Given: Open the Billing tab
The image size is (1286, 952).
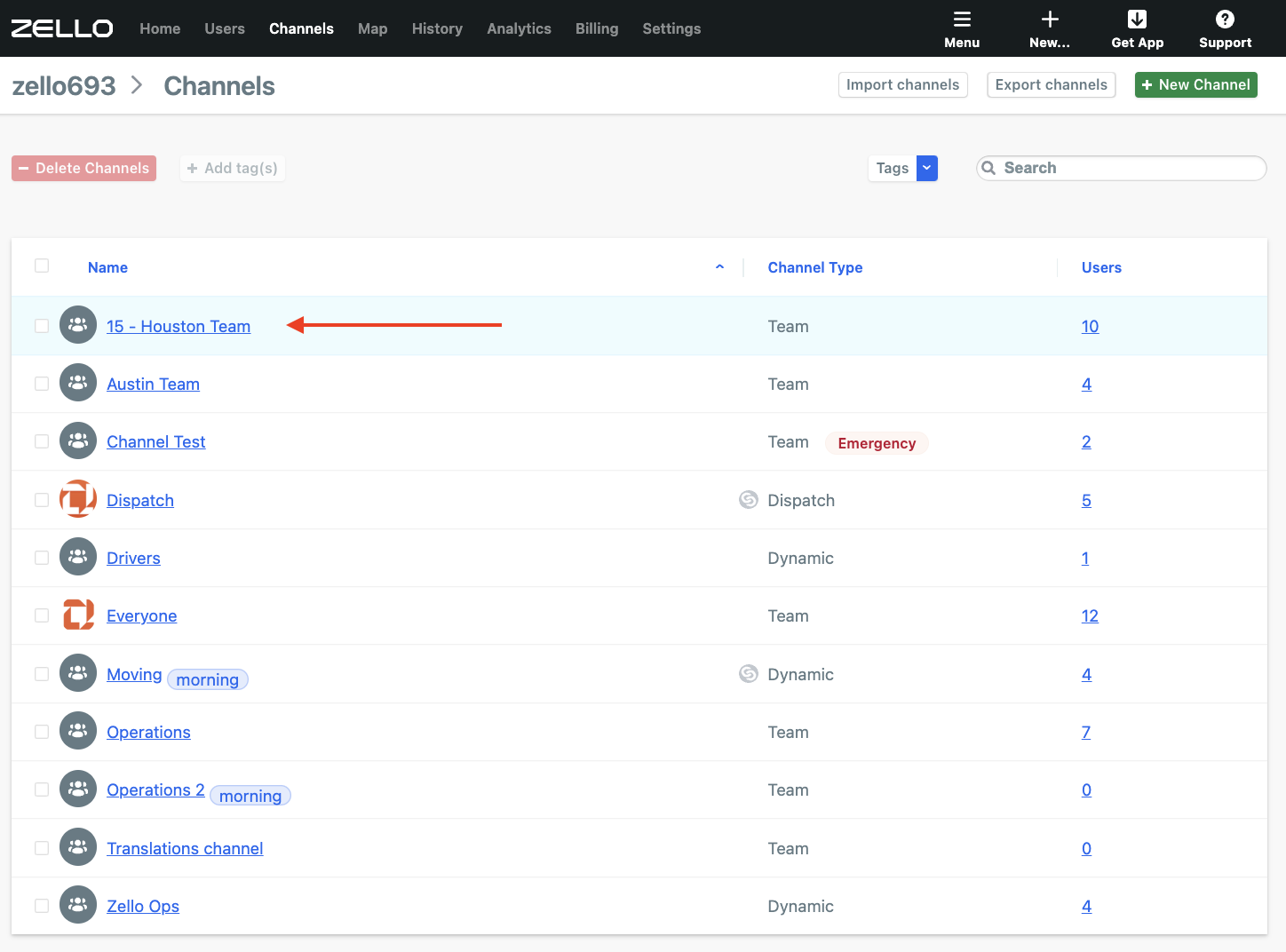Looking at the screenshot, I should [x=597, y=28].
